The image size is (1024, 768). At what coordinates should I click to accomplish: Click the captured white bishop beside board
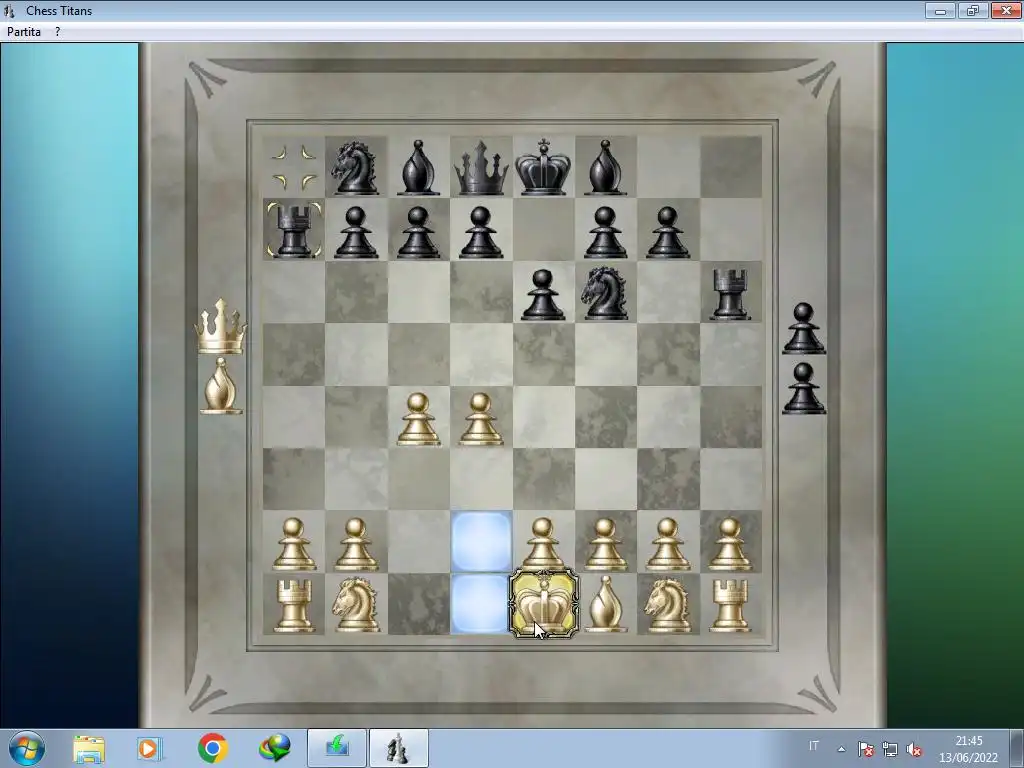(221, 386)
